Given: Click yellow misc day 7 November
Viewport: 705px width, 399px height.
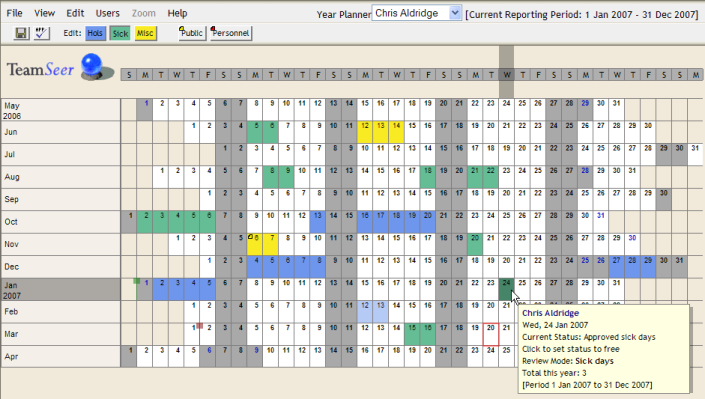Looking at the screenshot, I should 270,244.
